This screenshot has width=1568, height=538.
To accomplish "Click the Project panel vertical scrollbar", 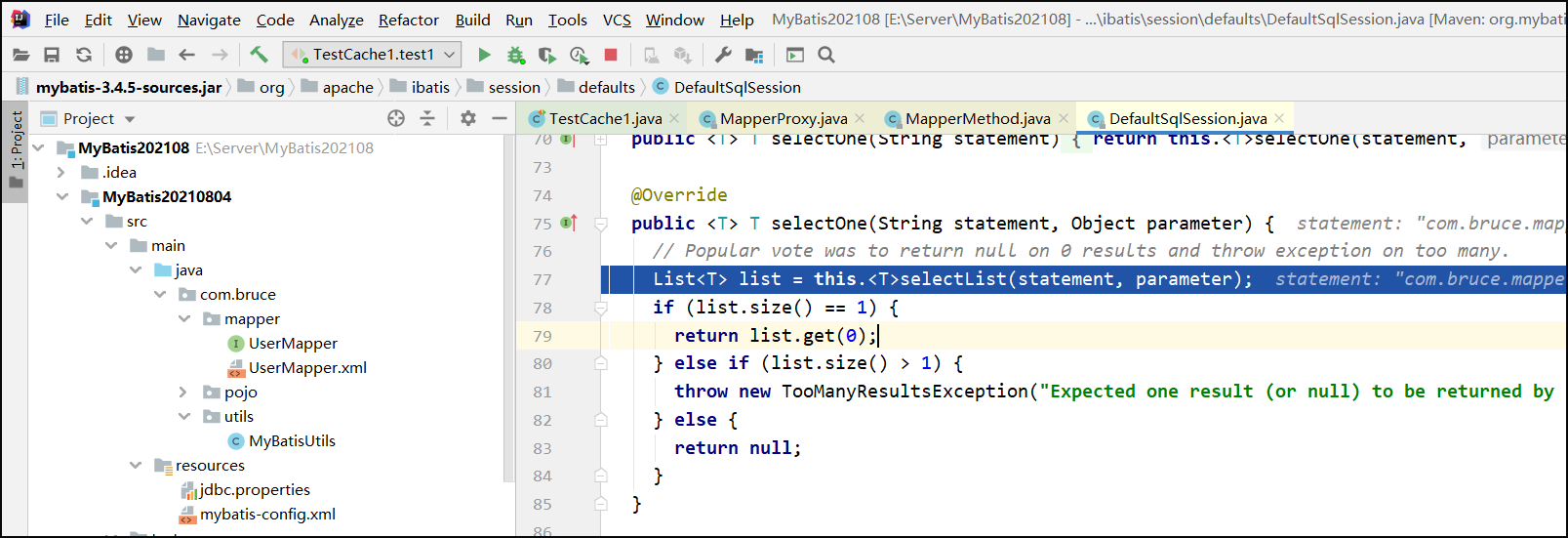I will point(507,309).
